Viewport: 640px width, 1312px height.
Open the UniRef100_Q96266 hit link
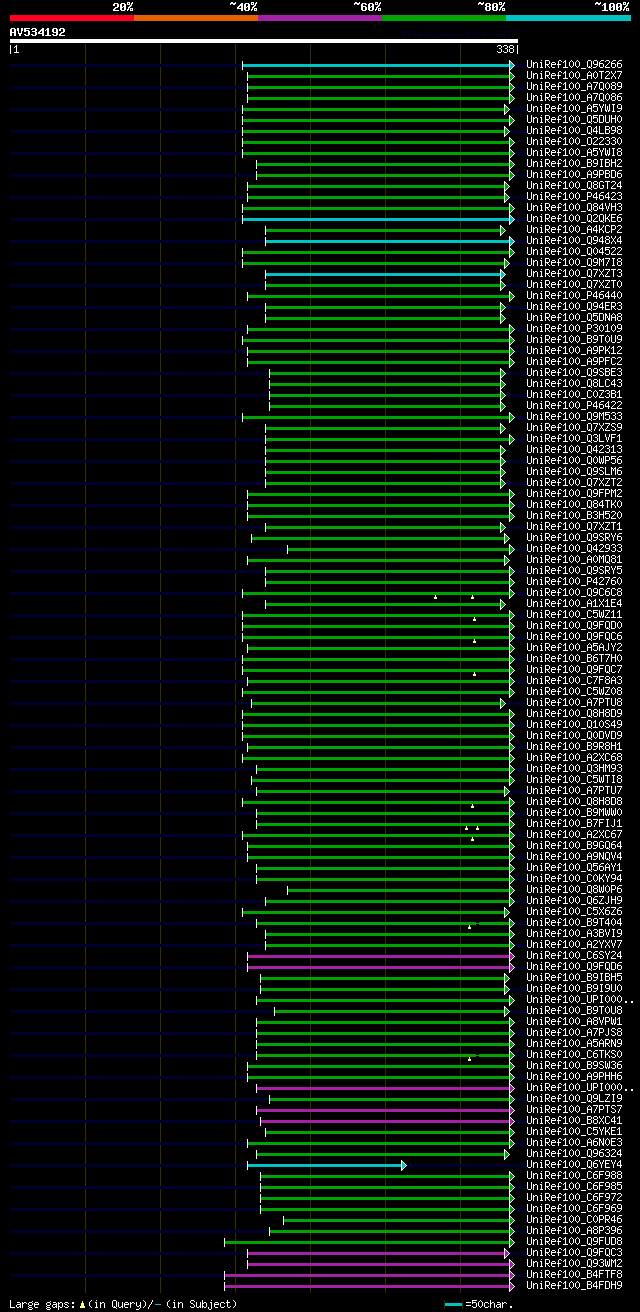click(574, 65)
